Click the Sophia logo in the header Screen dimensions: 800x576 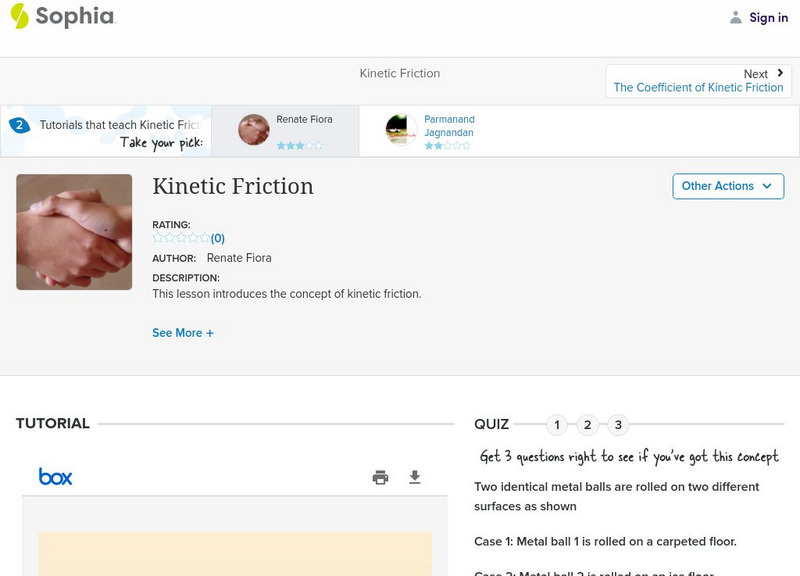[x=60, y=17]
